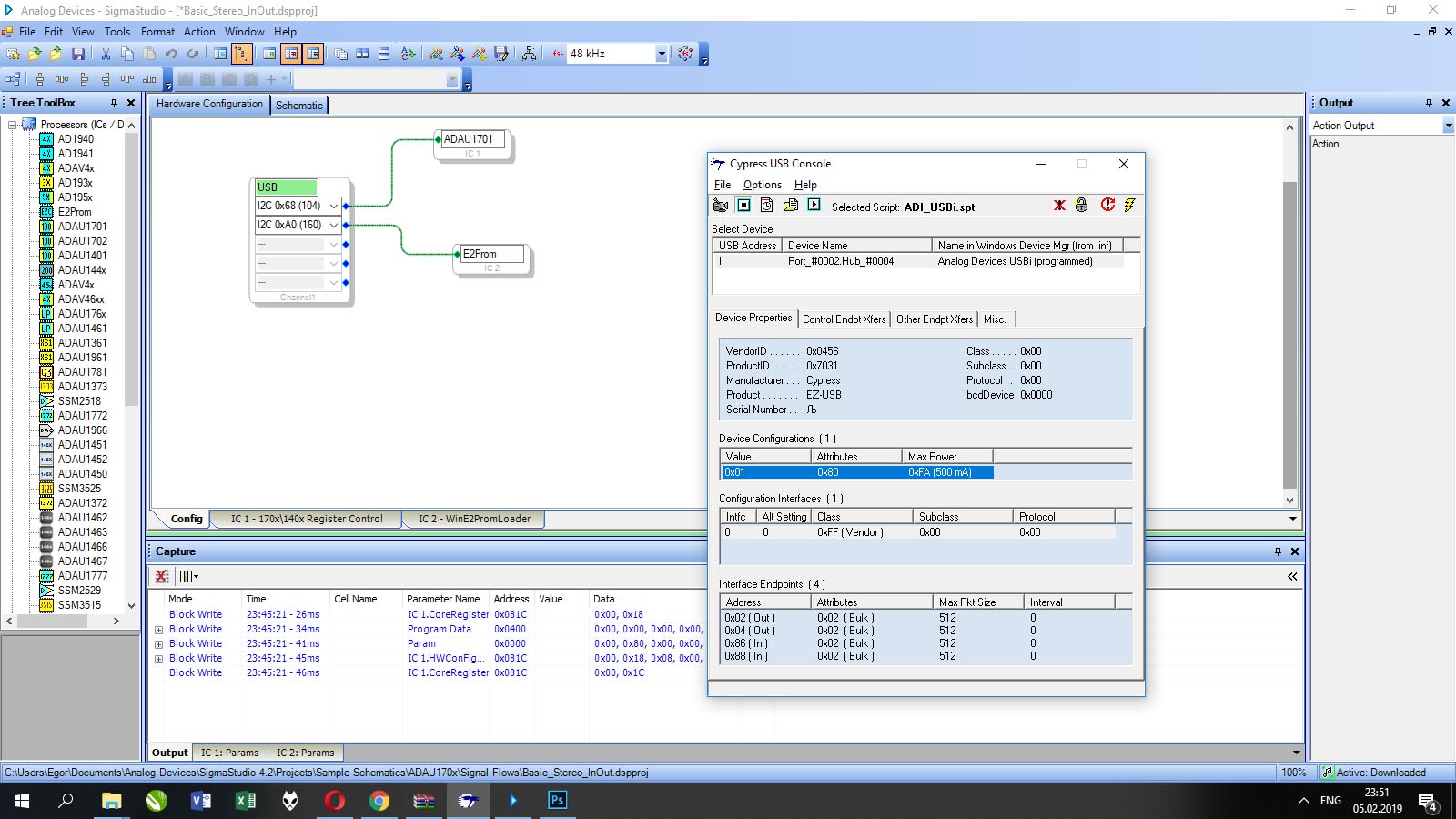Click the Save (floppy disk) toolbar icon
The height and width of the screenshot is (819, 1456).
(78, 54)
